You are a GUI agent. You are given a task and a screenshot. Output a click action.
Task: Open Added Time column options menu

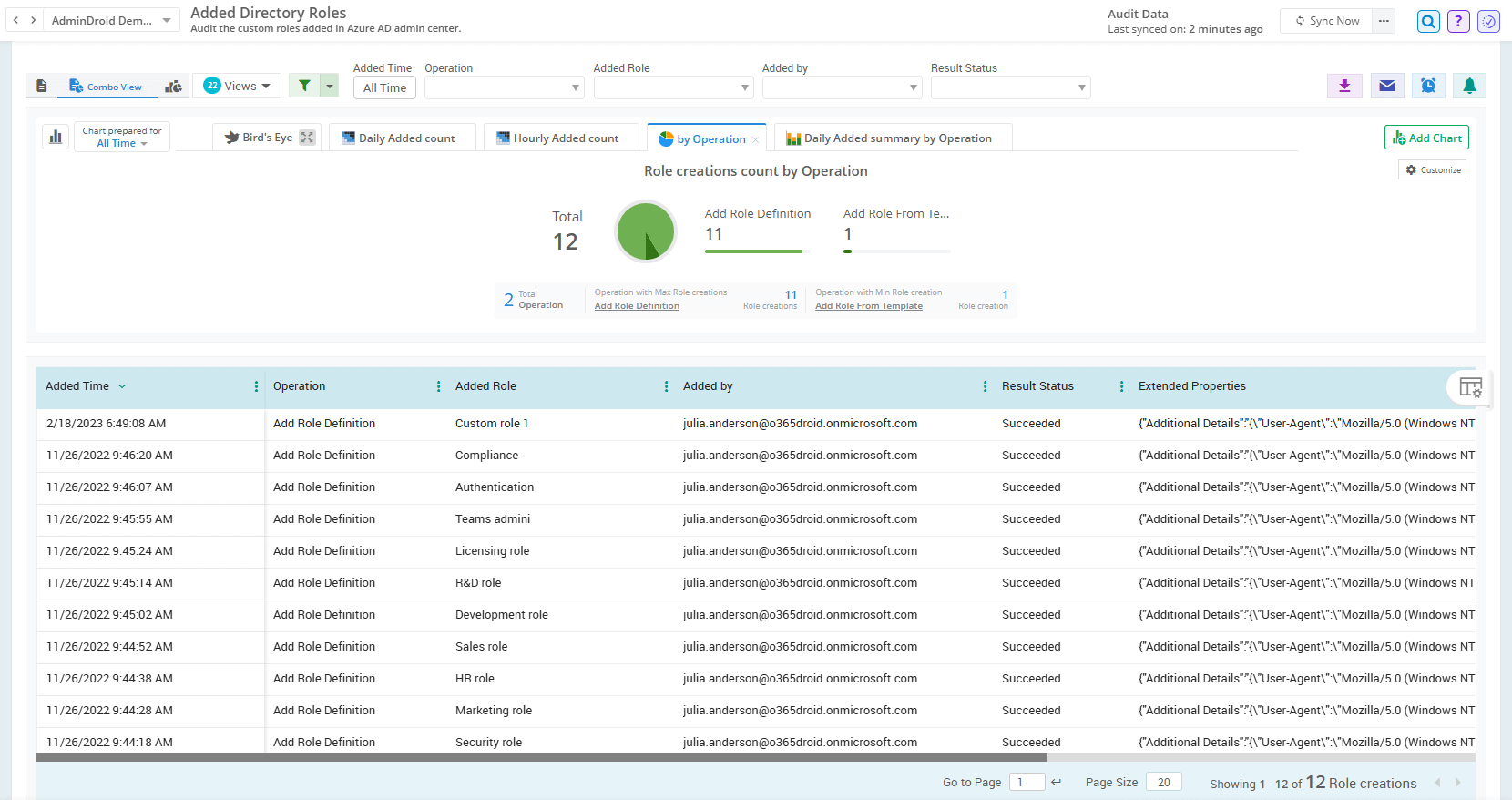256,386
